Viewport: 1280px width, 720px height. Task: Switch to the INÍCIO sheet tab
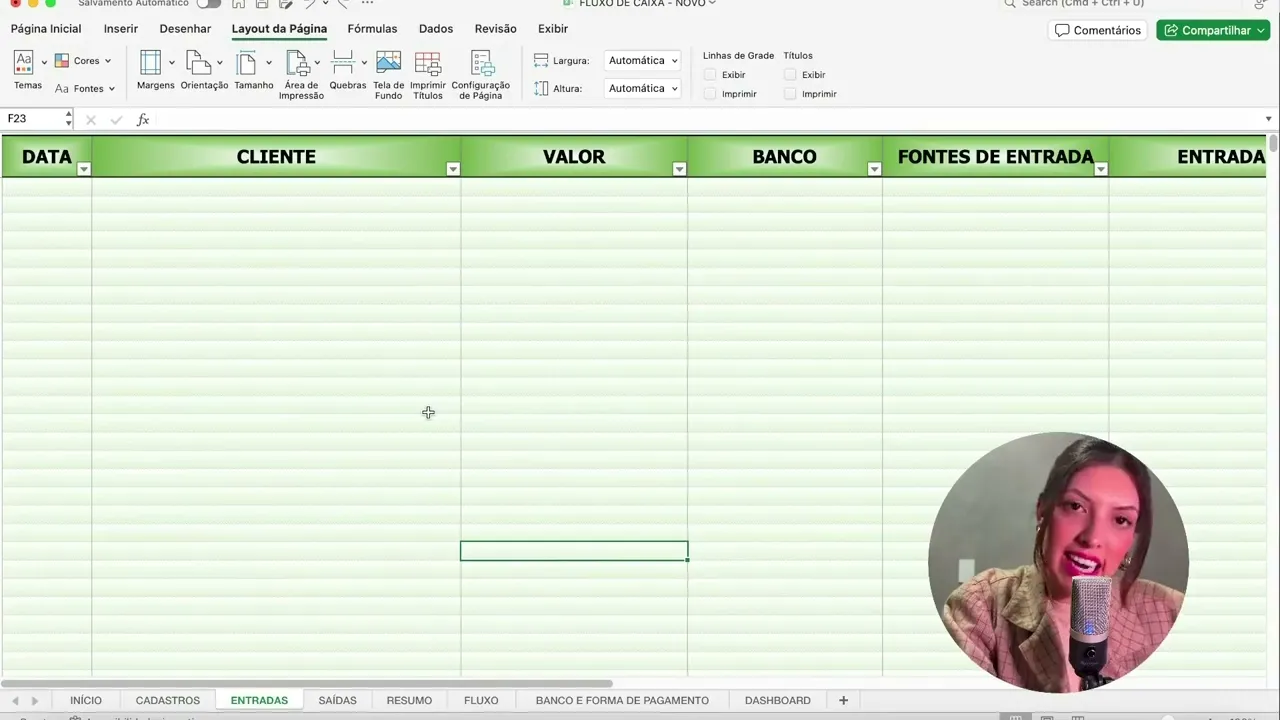click(x=86, y=700)
